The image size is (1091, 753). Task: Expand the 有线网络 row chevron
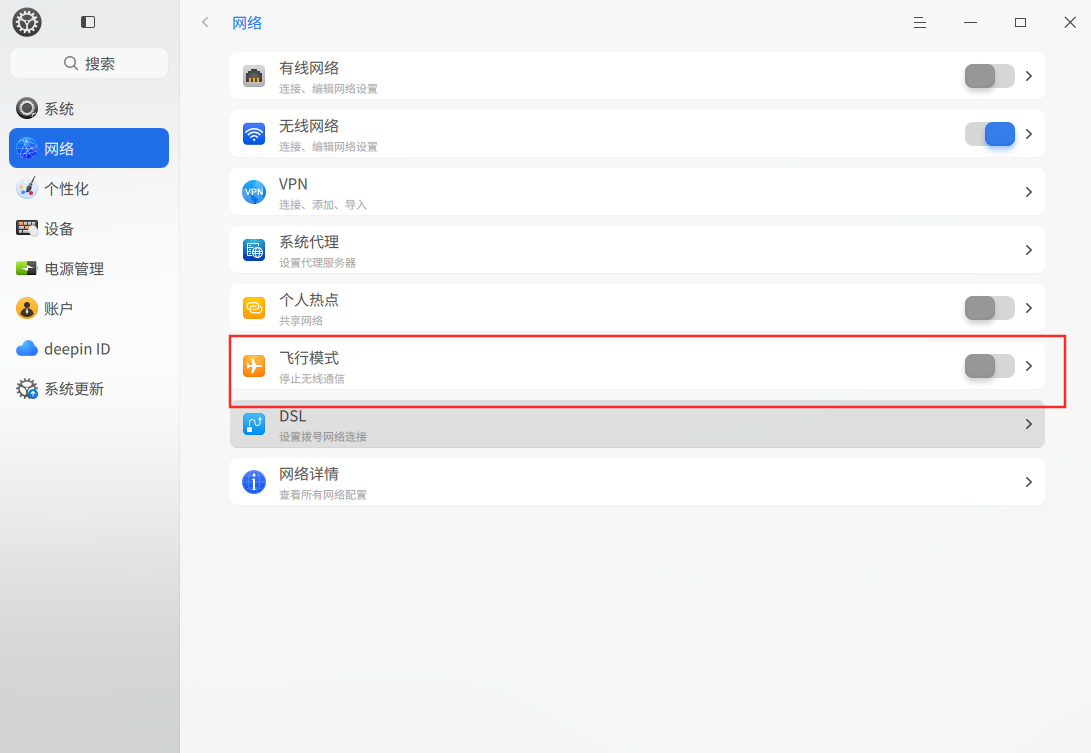(x=1029, y=76)
